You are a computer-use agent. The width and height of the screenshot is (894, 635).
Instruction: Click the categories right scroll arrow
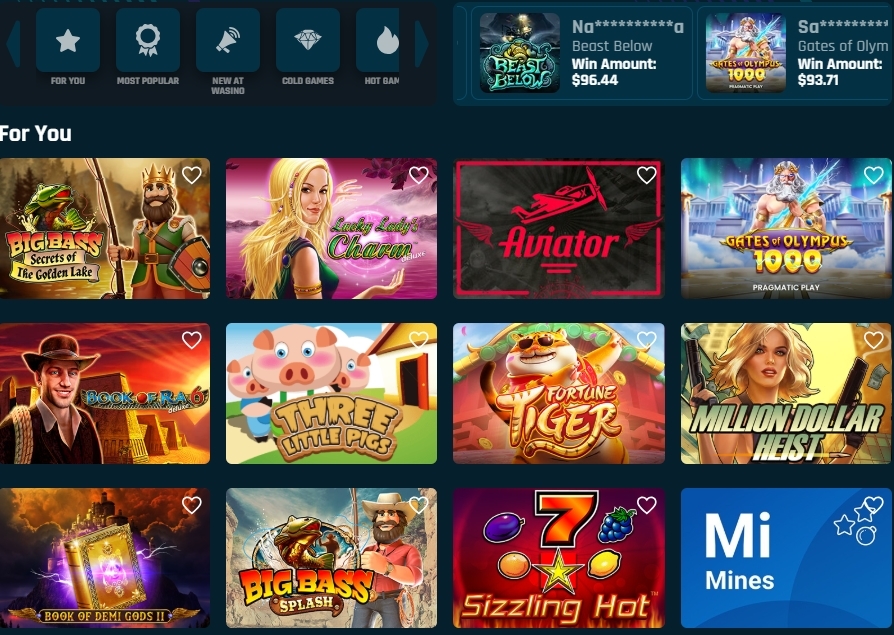point(422,44)
